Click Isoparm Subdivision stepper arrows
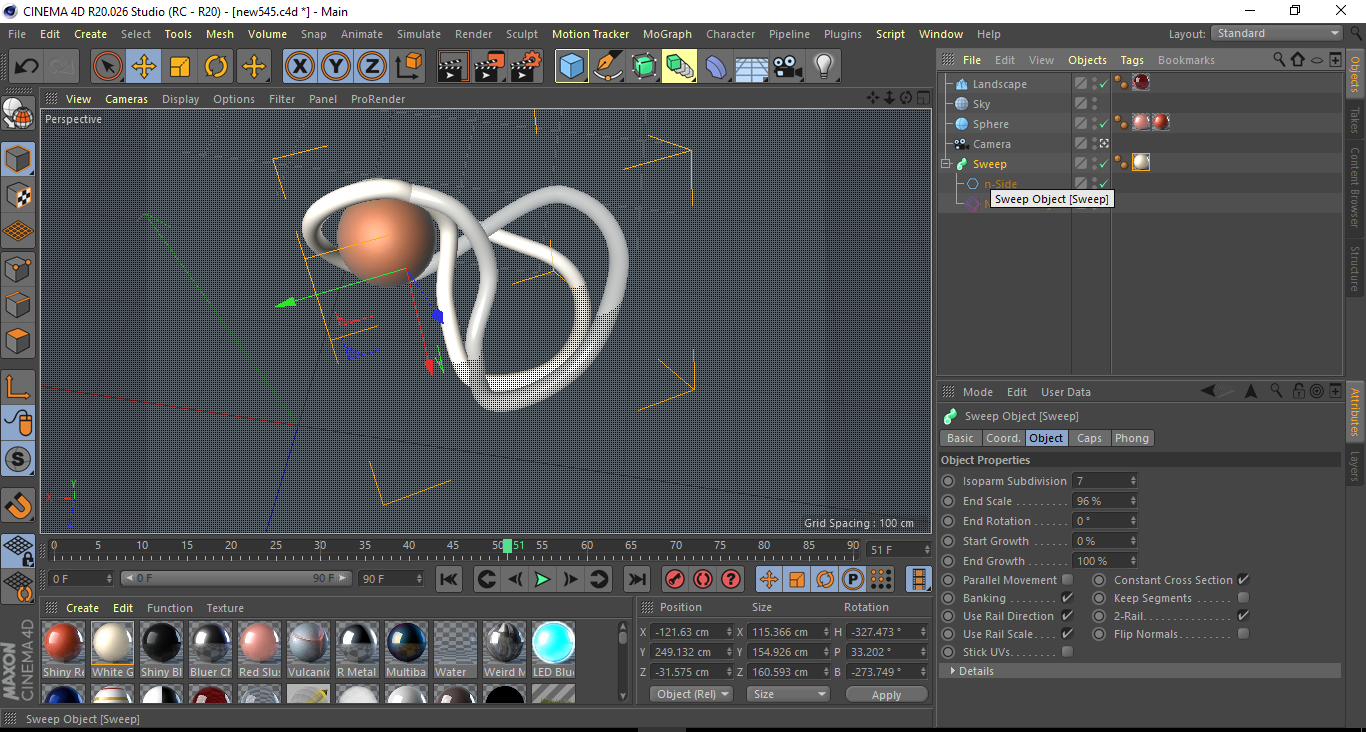The width and height of the screenshot is (1366, 732). 1133,481
